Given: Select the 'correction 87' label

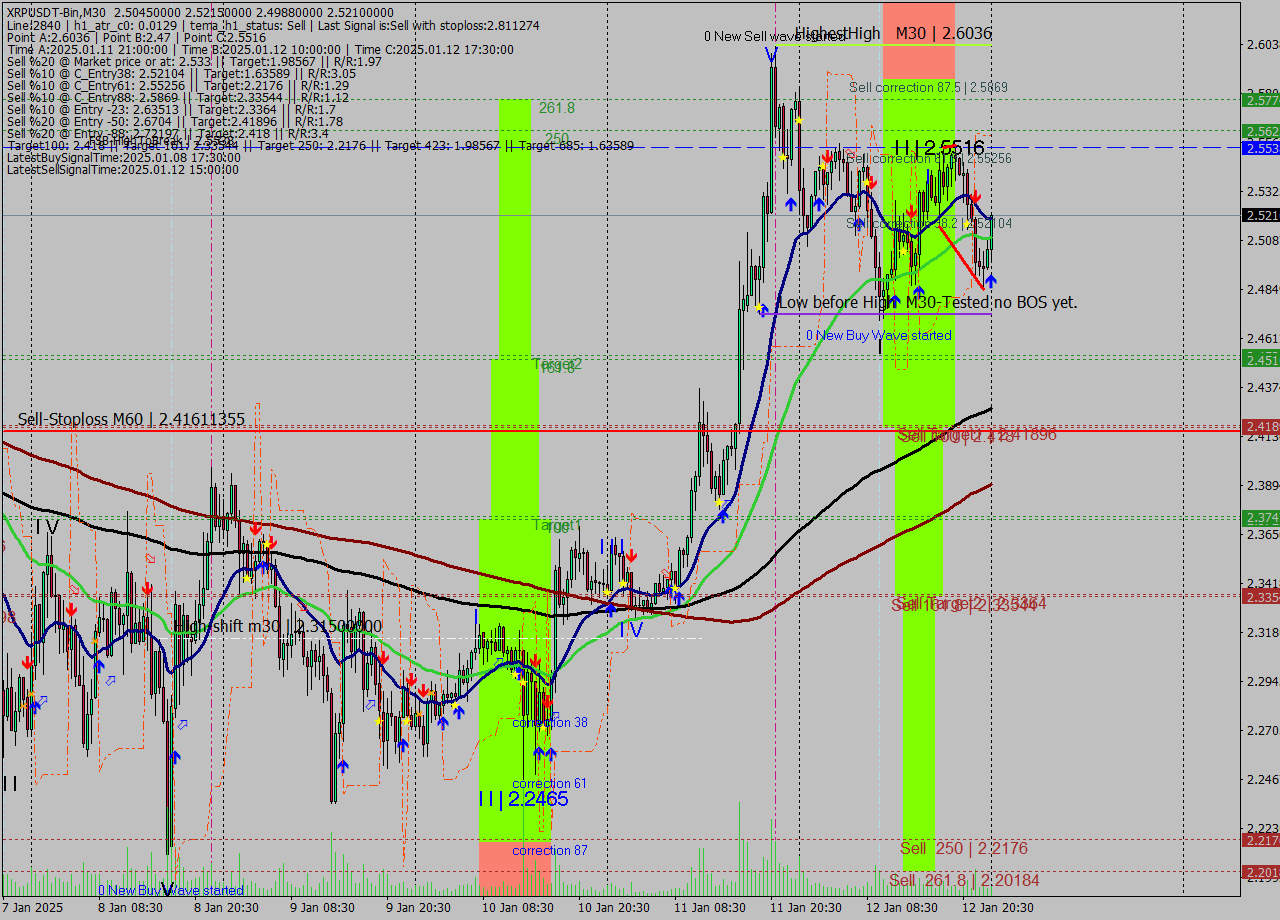Looking at the screenshot, I should click(x=550, y=850).
